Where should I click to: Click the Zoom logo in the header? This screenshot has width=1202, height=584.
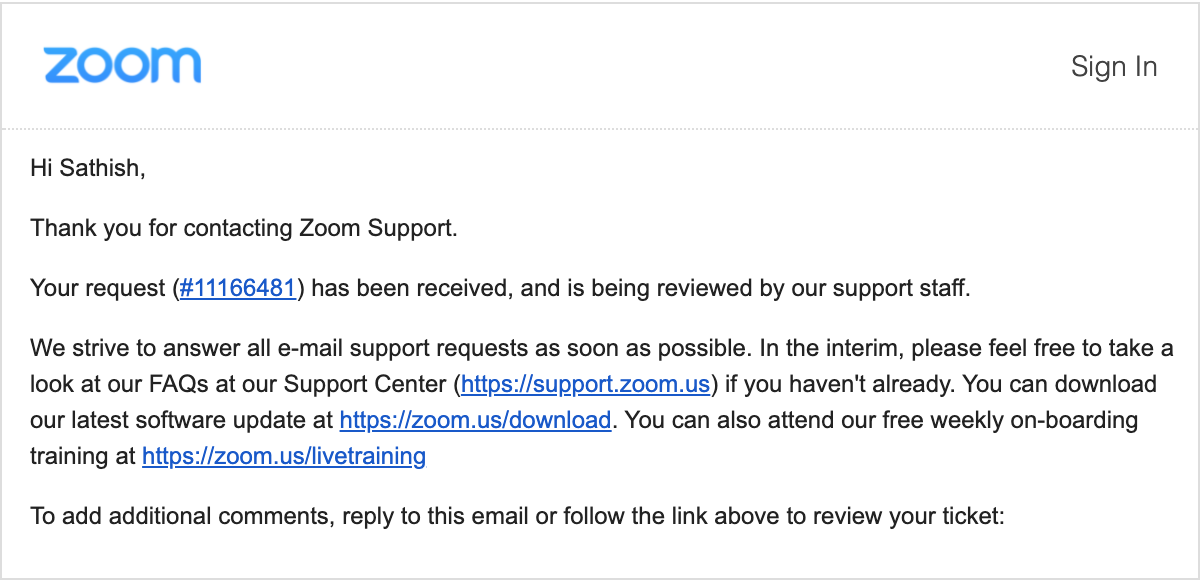point(122,65)
